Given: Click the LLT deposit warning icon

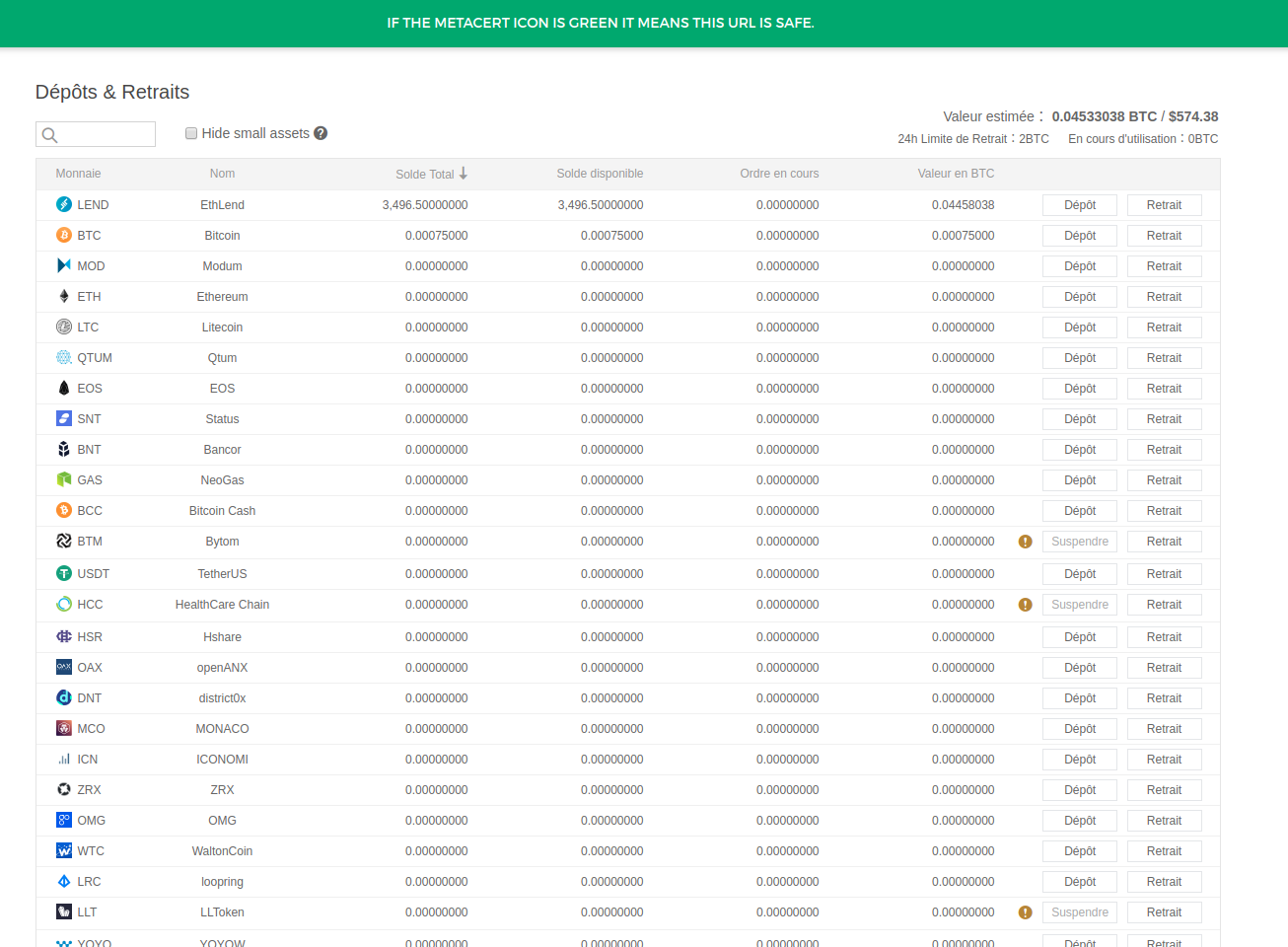Looking at the screenshot, I should pos(1025,912).
